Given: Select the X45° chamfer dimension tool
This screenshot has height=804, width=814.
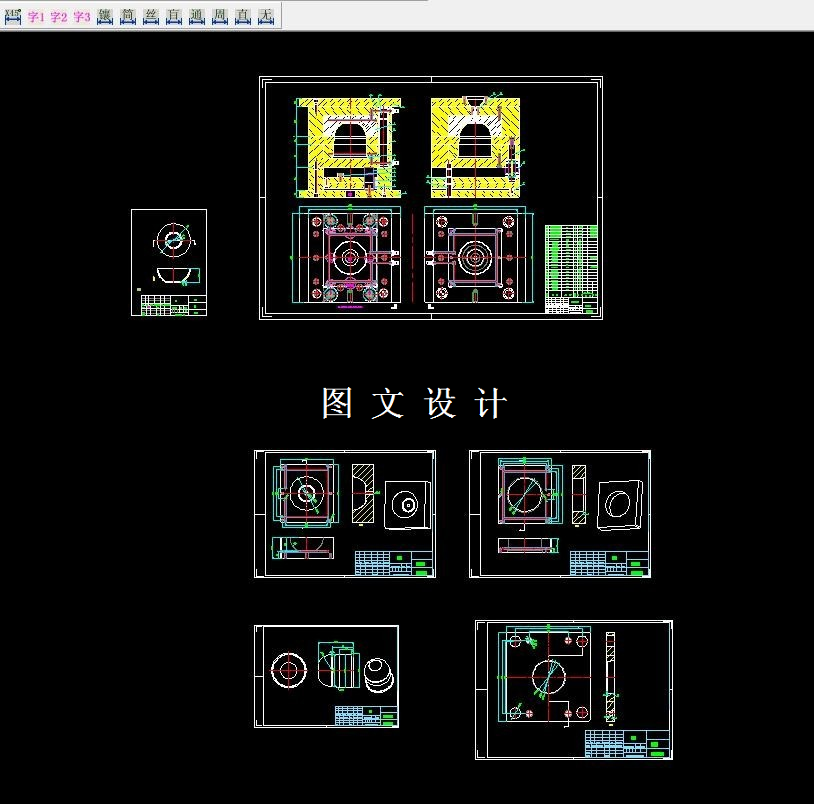Looking at the screenshot, I should (x=12, y=17).
